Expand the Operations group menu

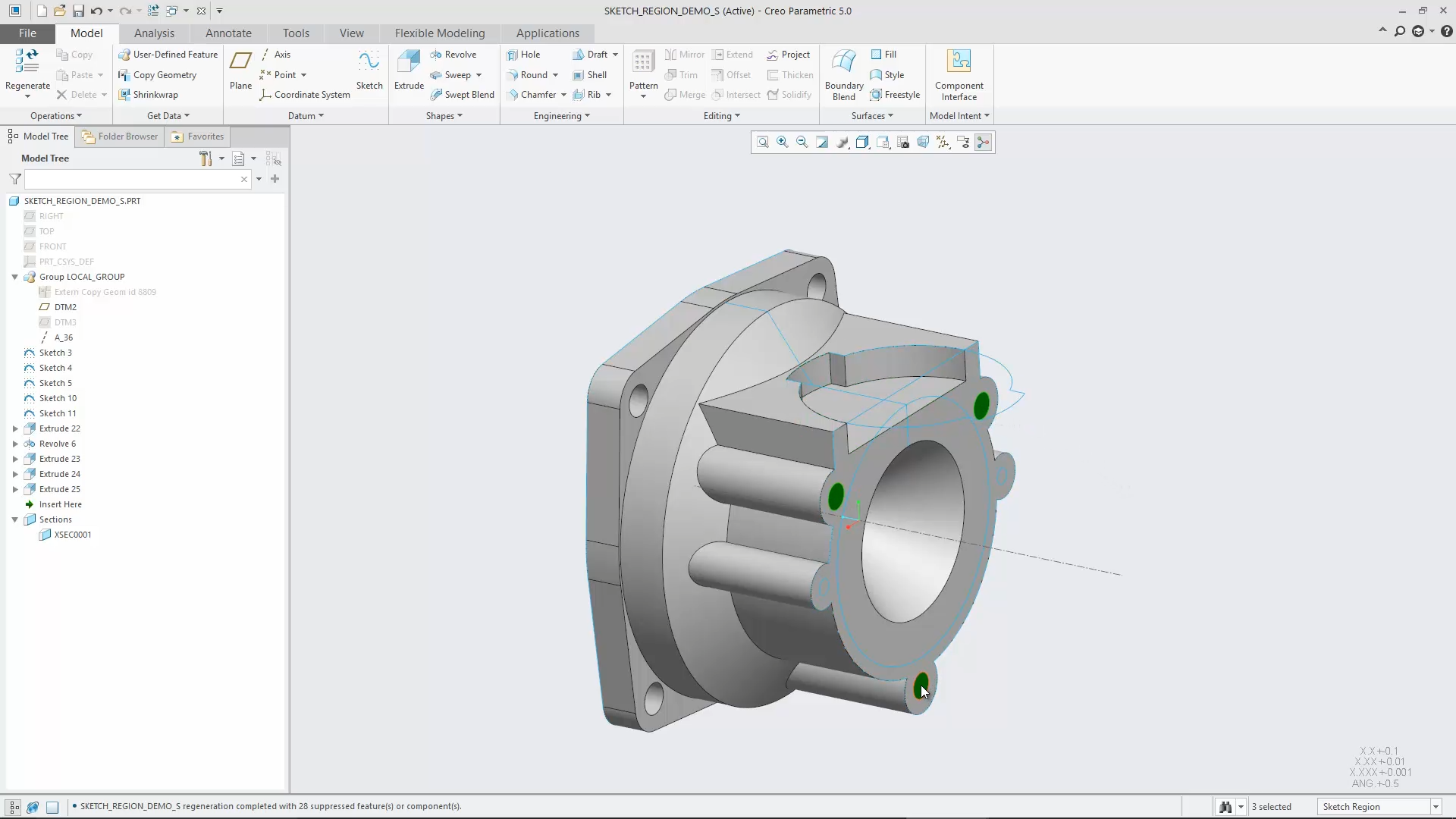click(x=56, y=116)
